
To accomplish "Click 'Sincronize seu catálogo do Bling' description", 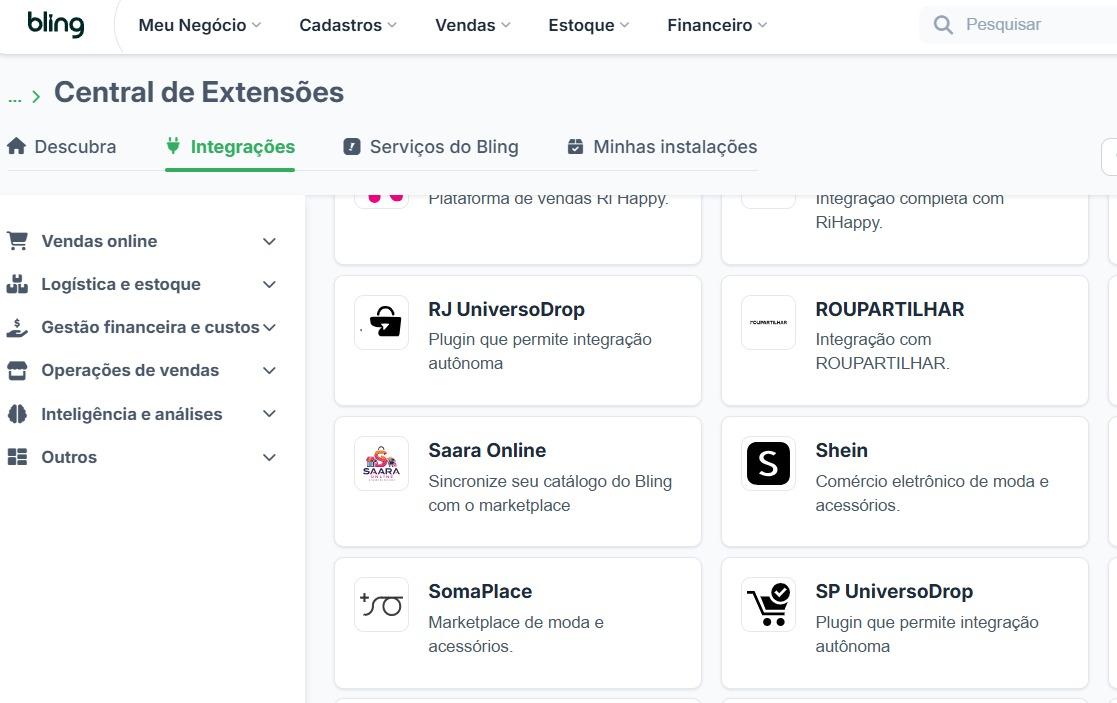I will 550,493.
